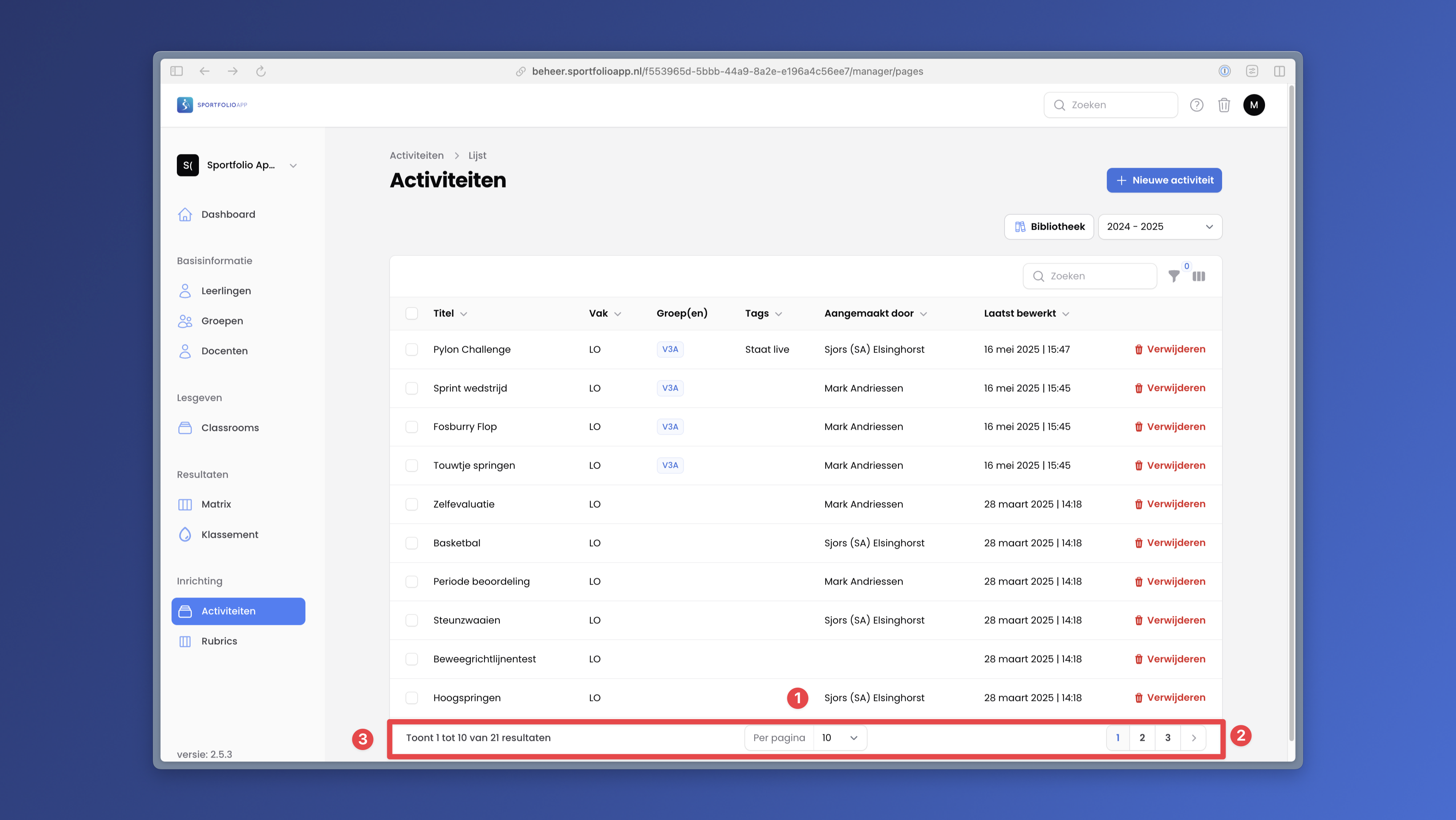Sort by the Aangemaakt door column
The image size is (1456, 820).
point(876,314)
